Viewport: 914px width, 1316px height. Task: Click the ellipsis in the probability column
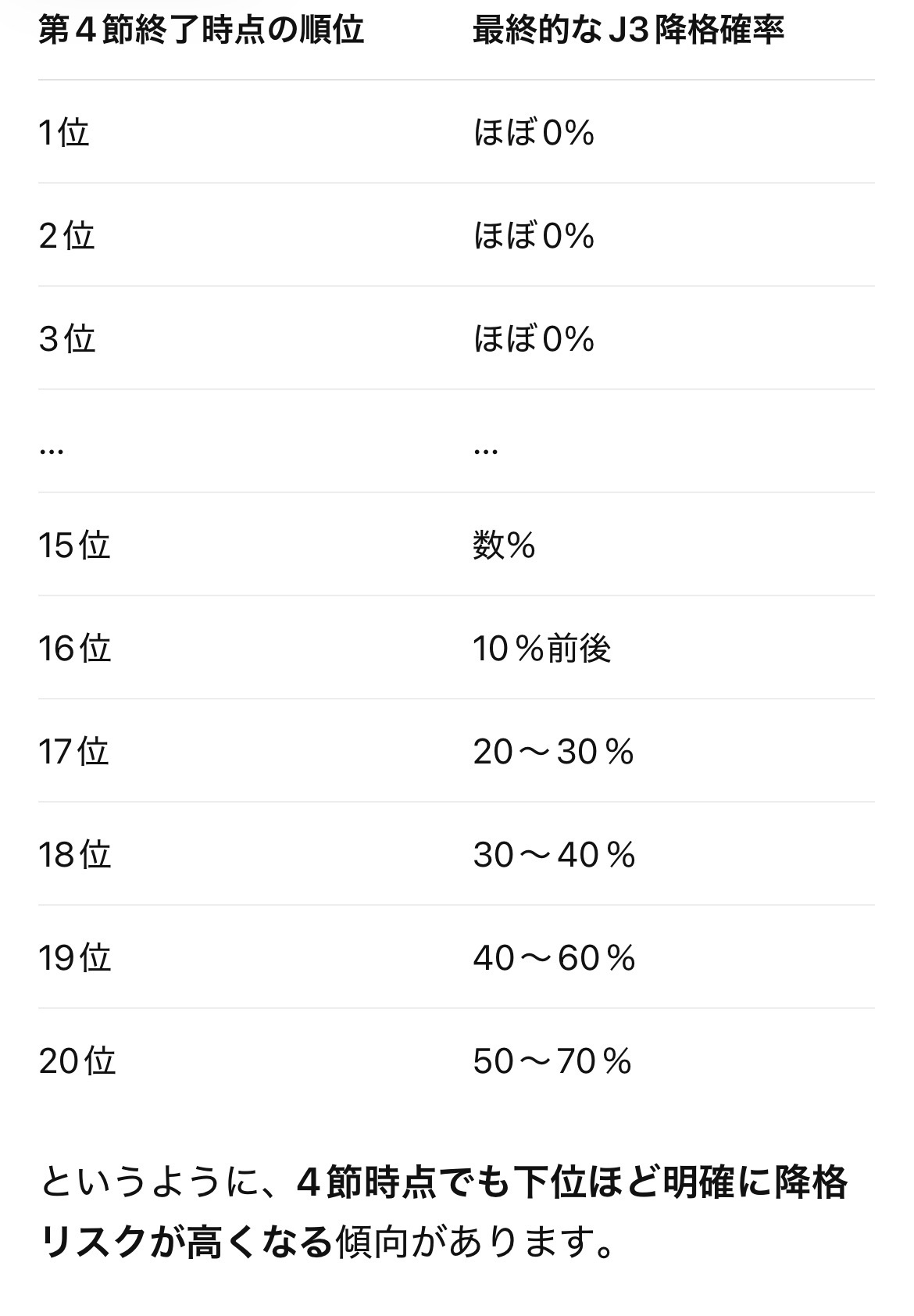(x=485, y=450)
